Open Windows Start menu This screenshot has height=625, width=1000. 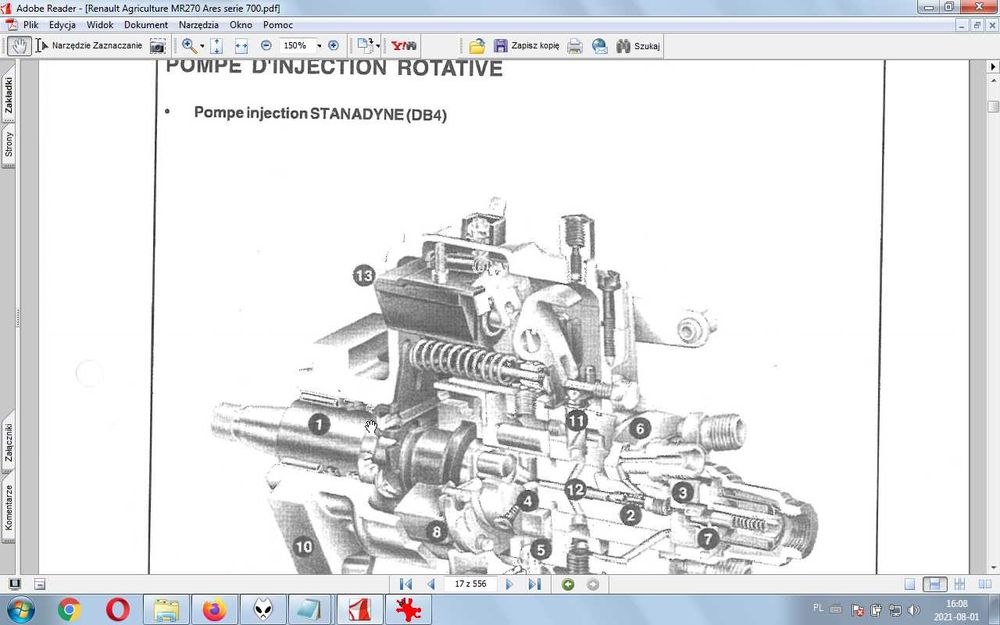[21, 610]
